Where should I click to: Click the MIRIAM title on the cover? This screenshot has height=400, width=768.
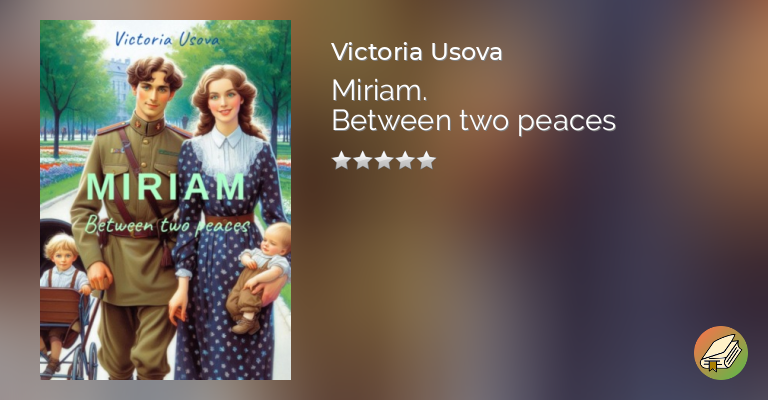pyautogui.click(x=166, y=187)
